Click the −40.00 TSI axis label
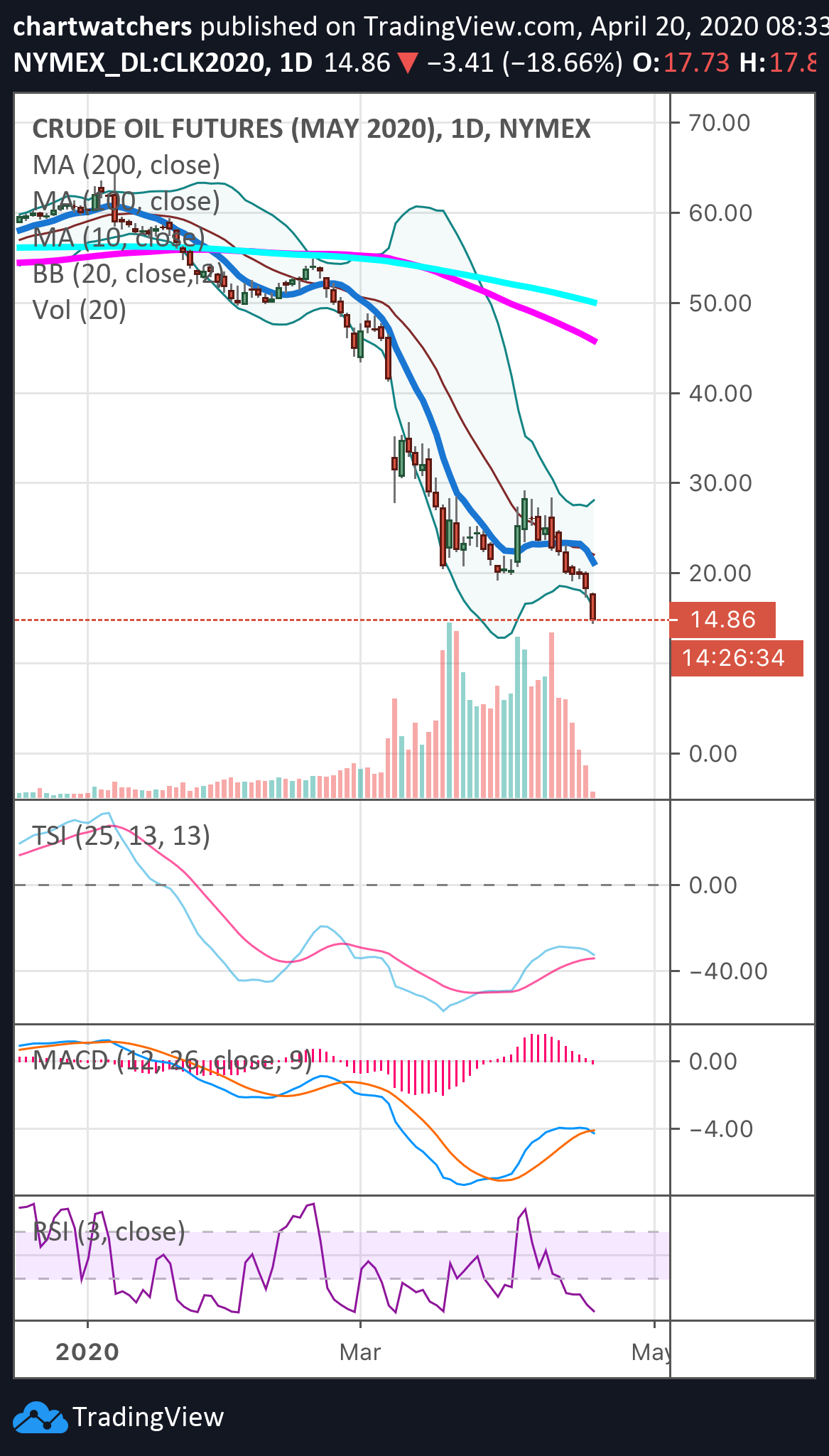The image size is (829, 1456). click(x=728, y=971)
